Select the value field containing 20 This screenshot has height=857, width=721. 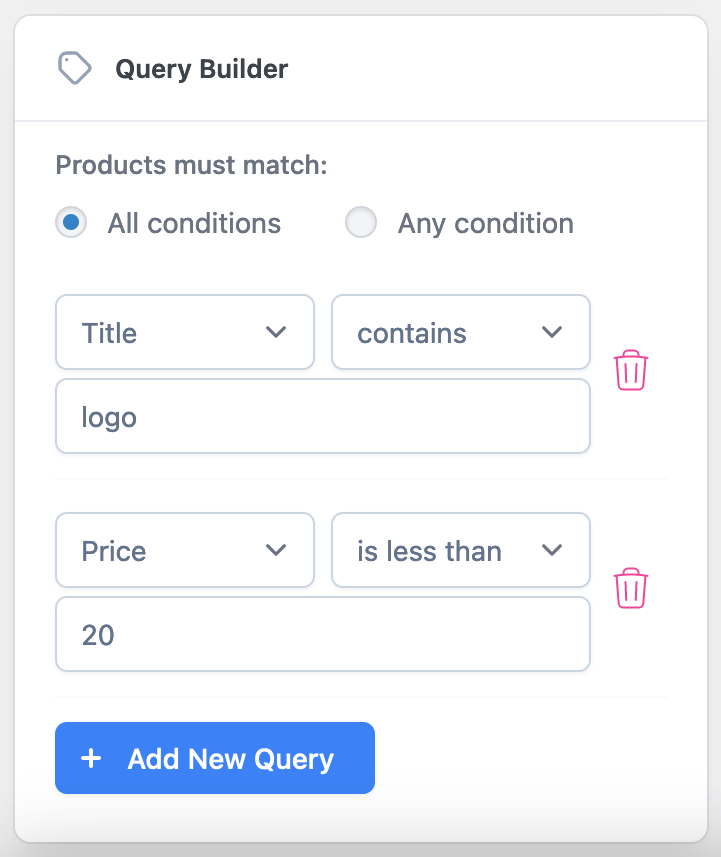tap(322, 634)
